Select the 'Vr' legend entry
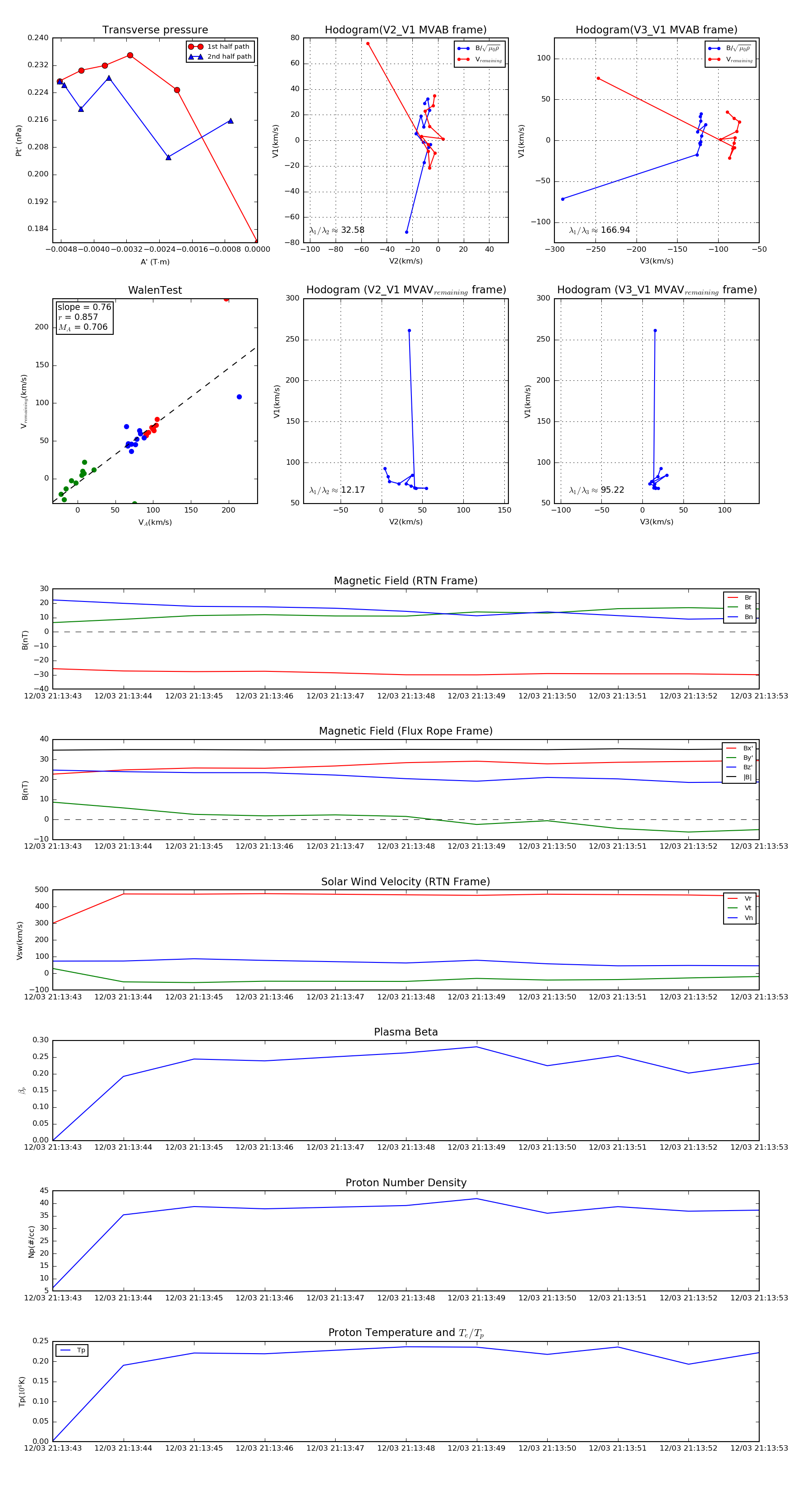This screenshot has height=1489, width=812. click(740, 899)
